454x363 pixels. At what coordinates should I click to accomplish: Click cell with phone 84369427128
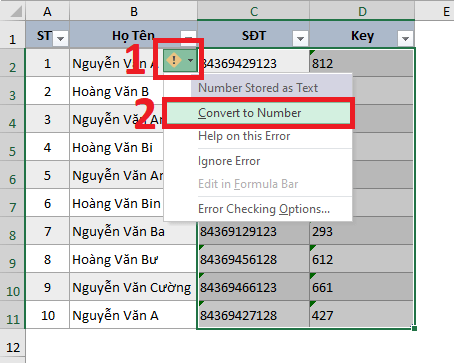coord(254,315)
